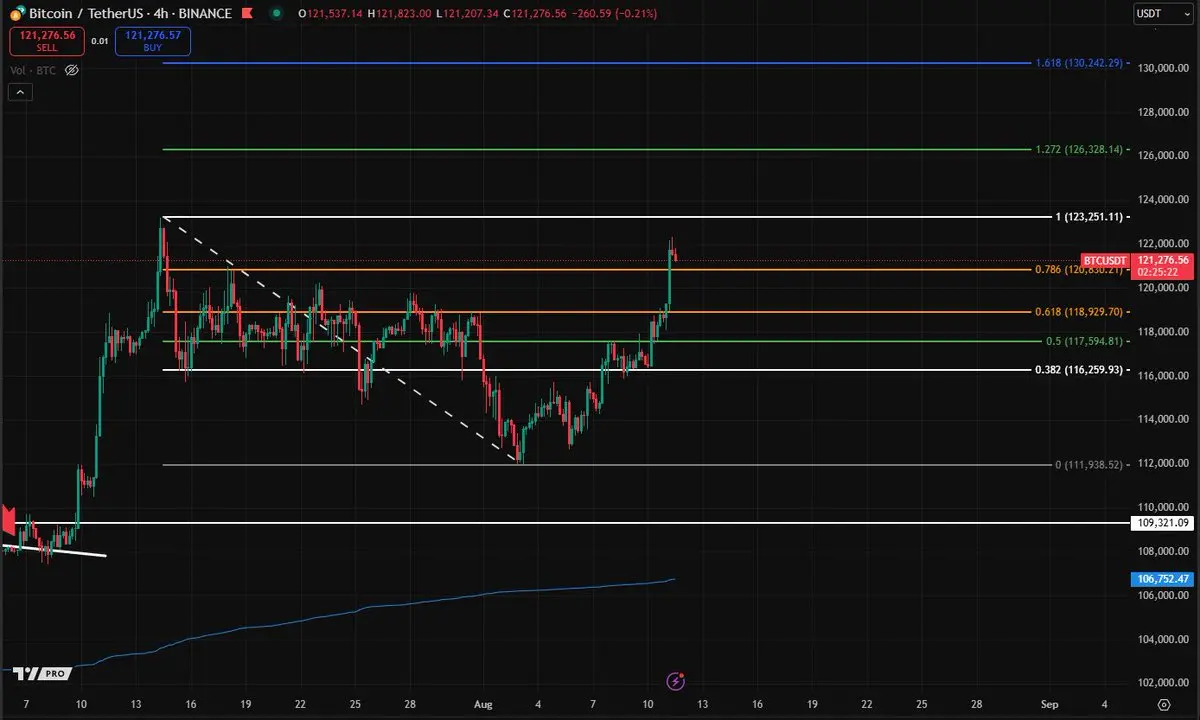Click the 128,000.00 price axis label
Viewport: 1200px width, 720px height.
click(x=1161, y=112)
